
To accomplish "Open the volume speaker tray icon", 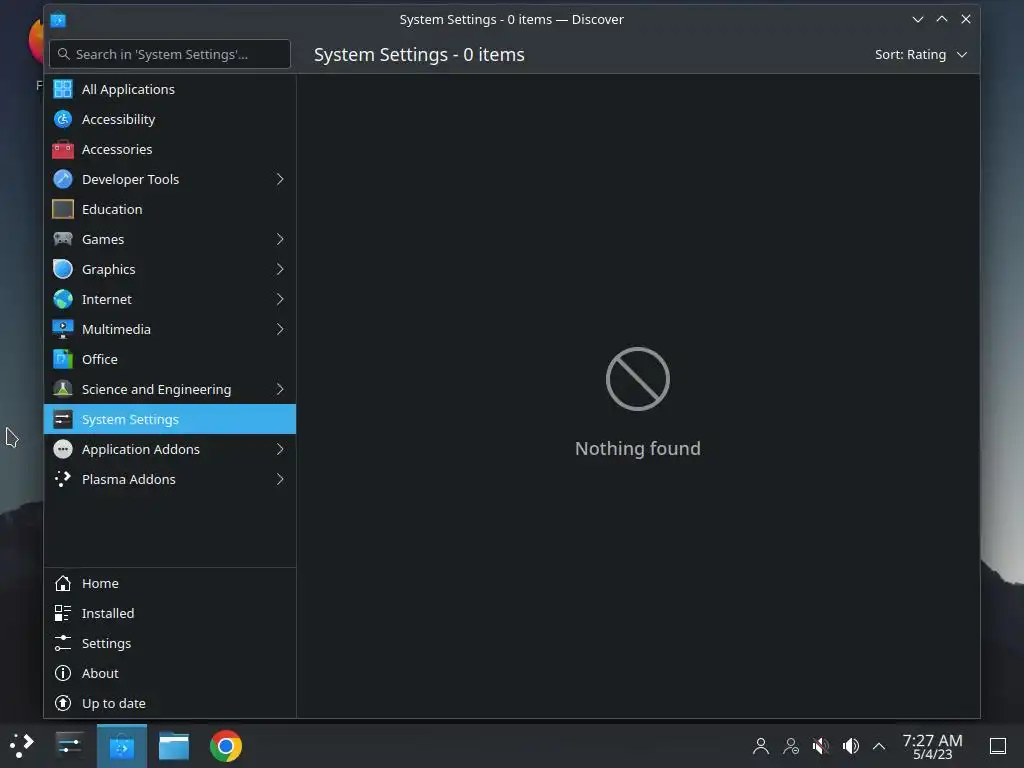I will [850, 746].
